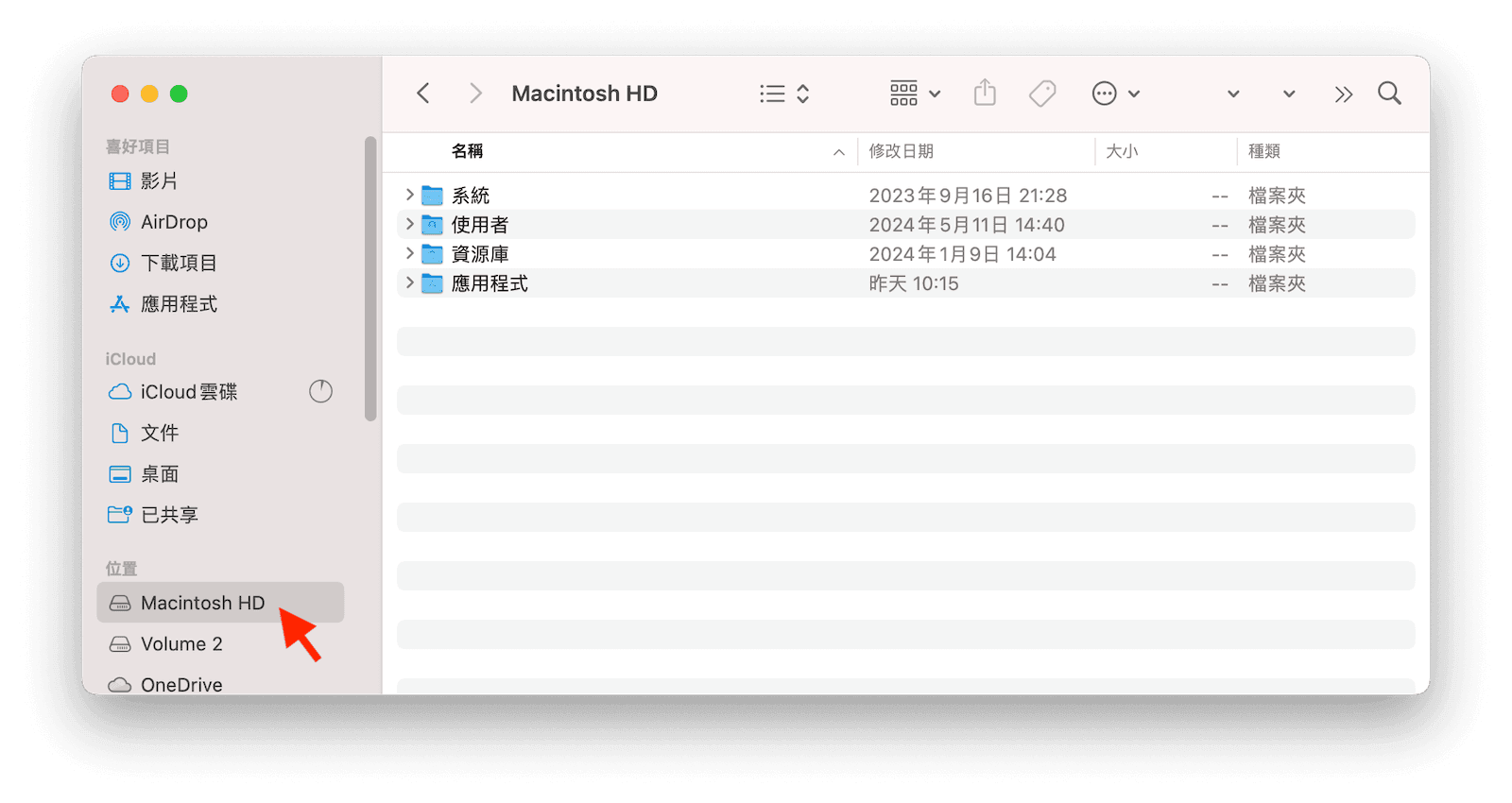
Task: Click the 使用者 folder icon
Action: click(x=432, y=225)
